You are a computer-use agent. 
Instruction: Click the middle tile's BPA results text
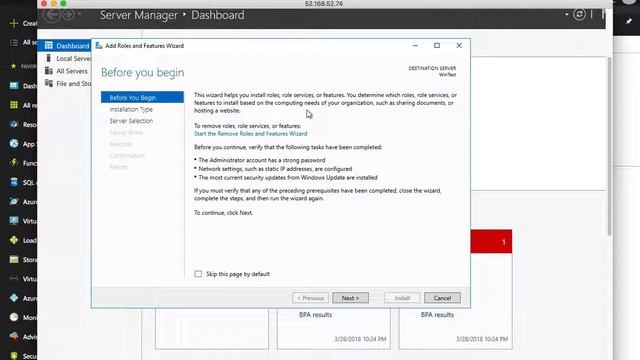point(316,315)
